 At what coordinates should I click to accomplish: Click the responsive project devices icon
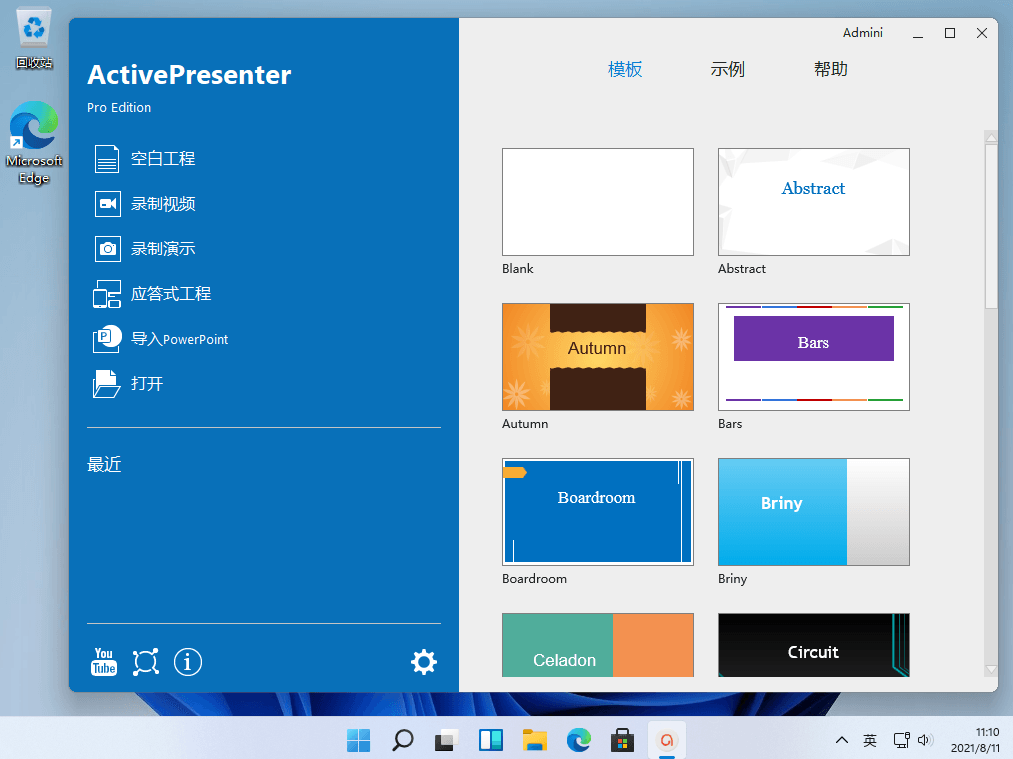pos(107,294)
